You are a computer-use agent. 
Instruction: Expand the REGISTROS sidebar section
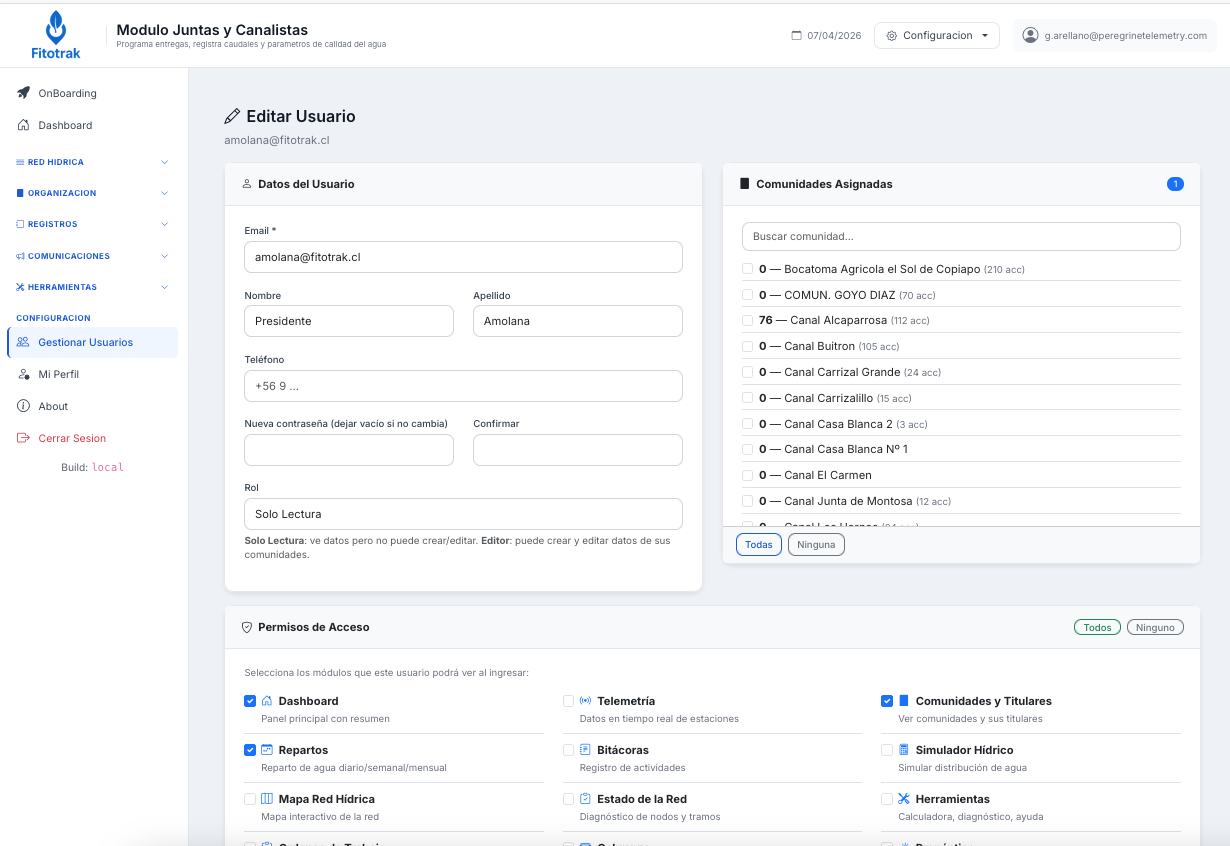pos(93,224)
